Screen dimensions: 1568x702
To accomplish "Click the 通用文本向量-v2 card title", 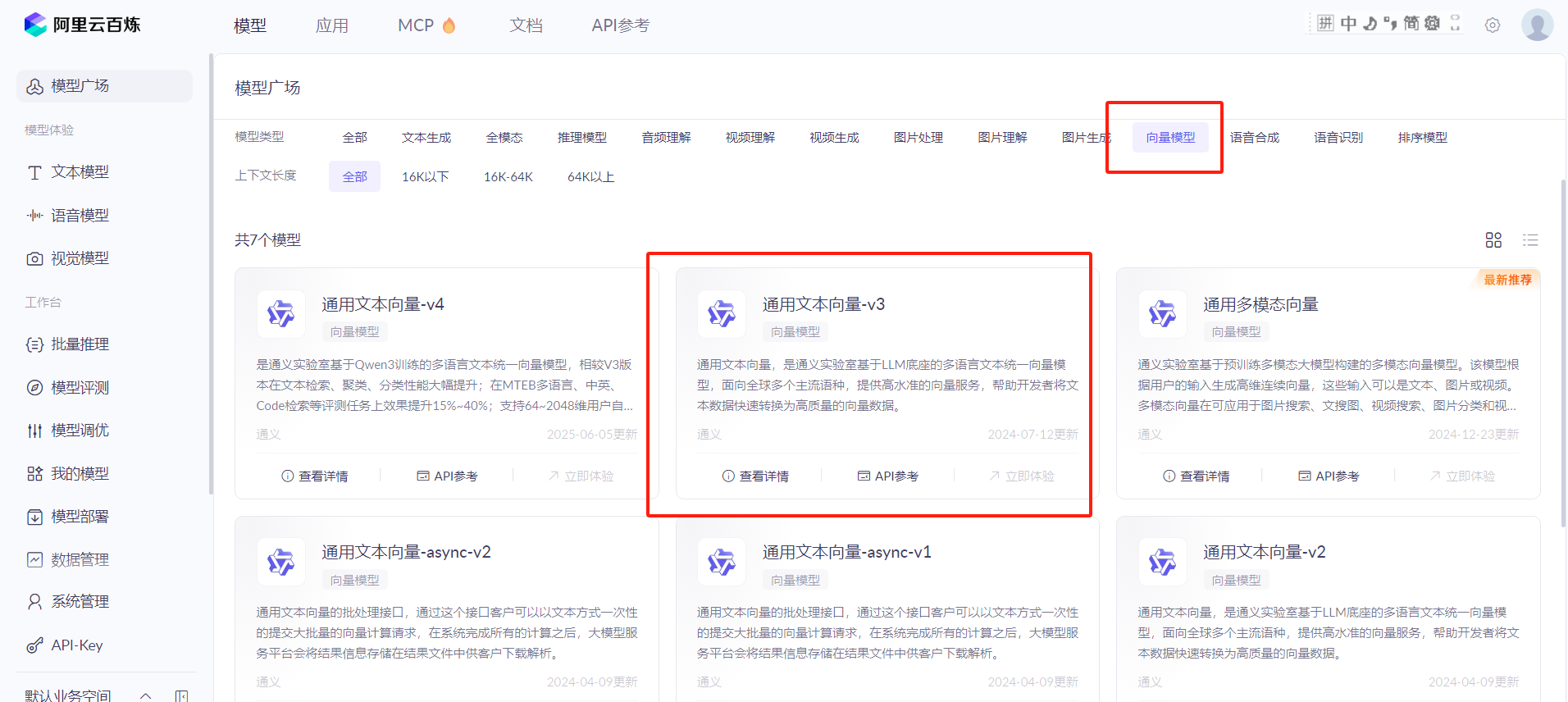I will (x=1265, y=553).
